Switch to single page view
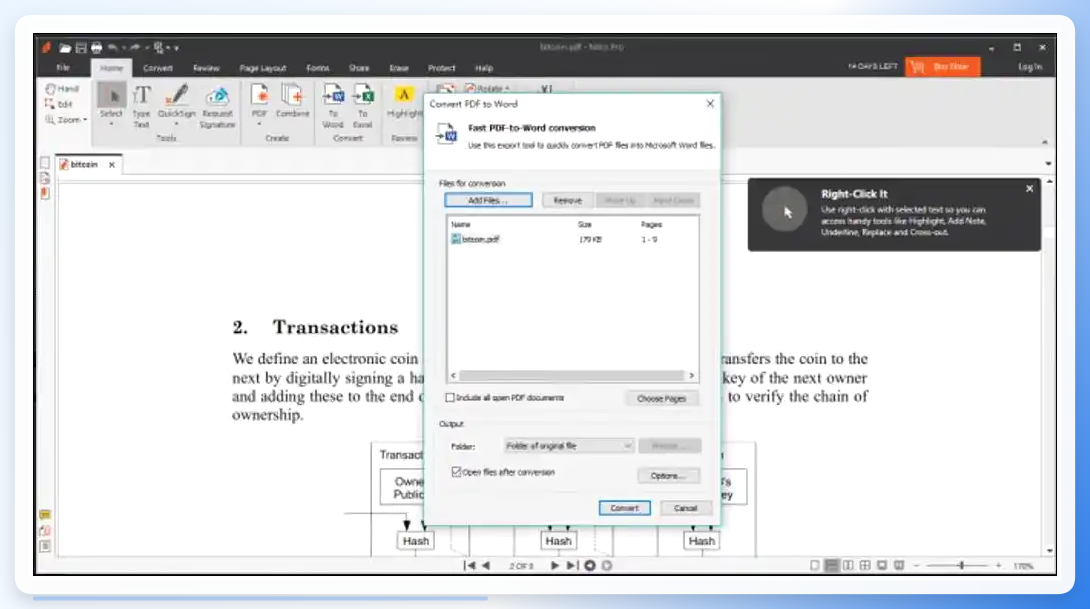 (x=815, y=566)
